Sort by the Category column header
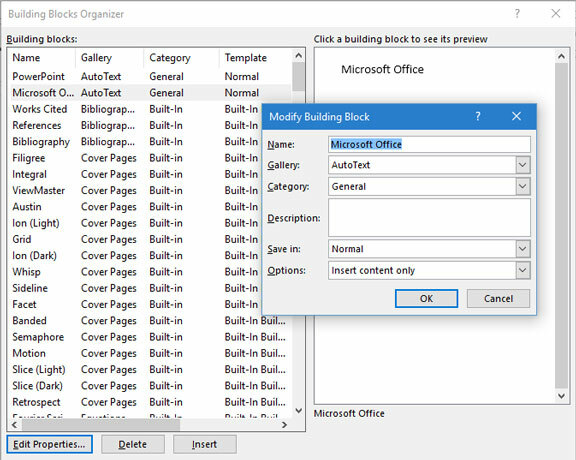576x460 pixels. coord(181,58)
